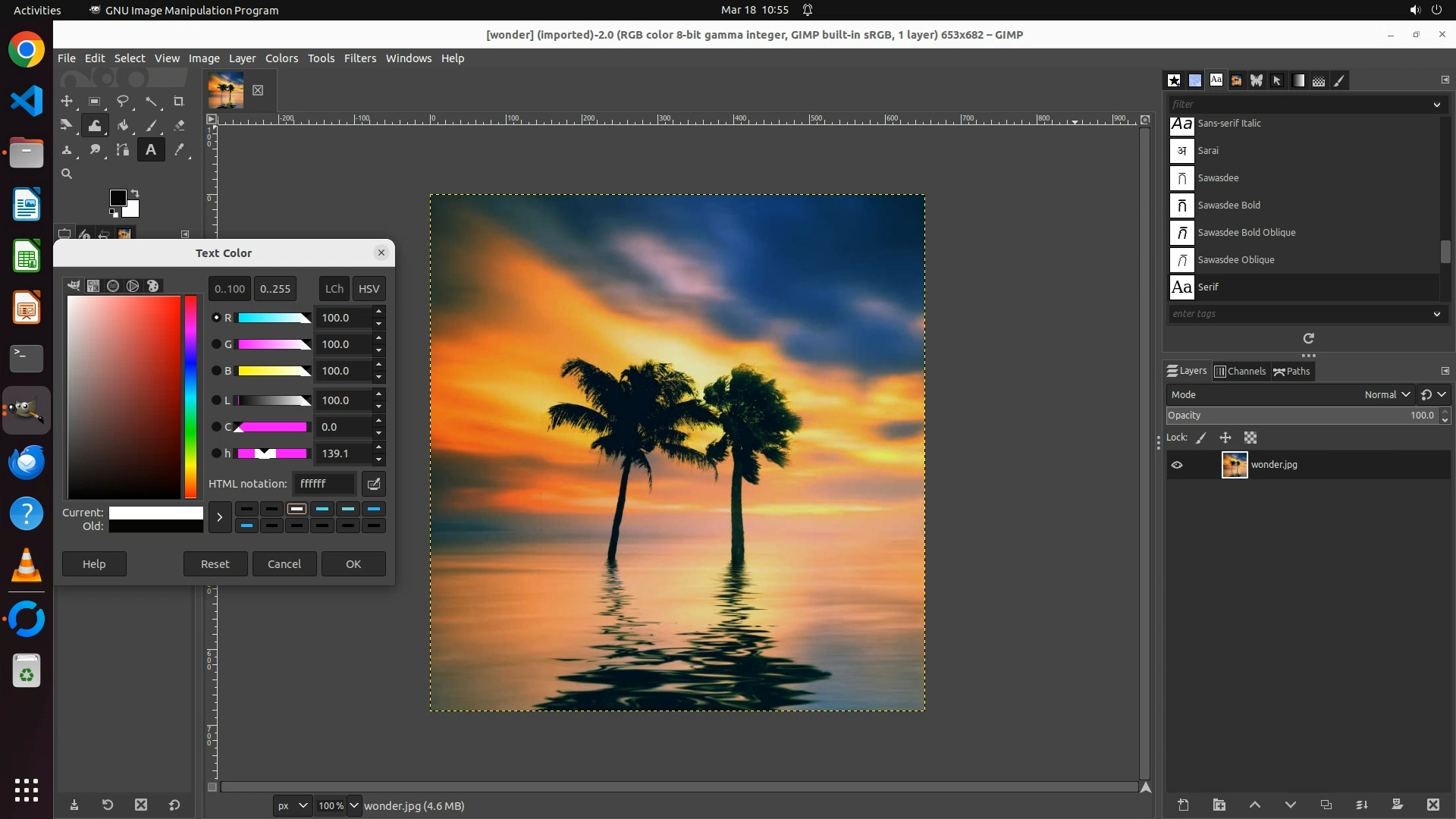Swap foreground and background colors

(135, 193)
